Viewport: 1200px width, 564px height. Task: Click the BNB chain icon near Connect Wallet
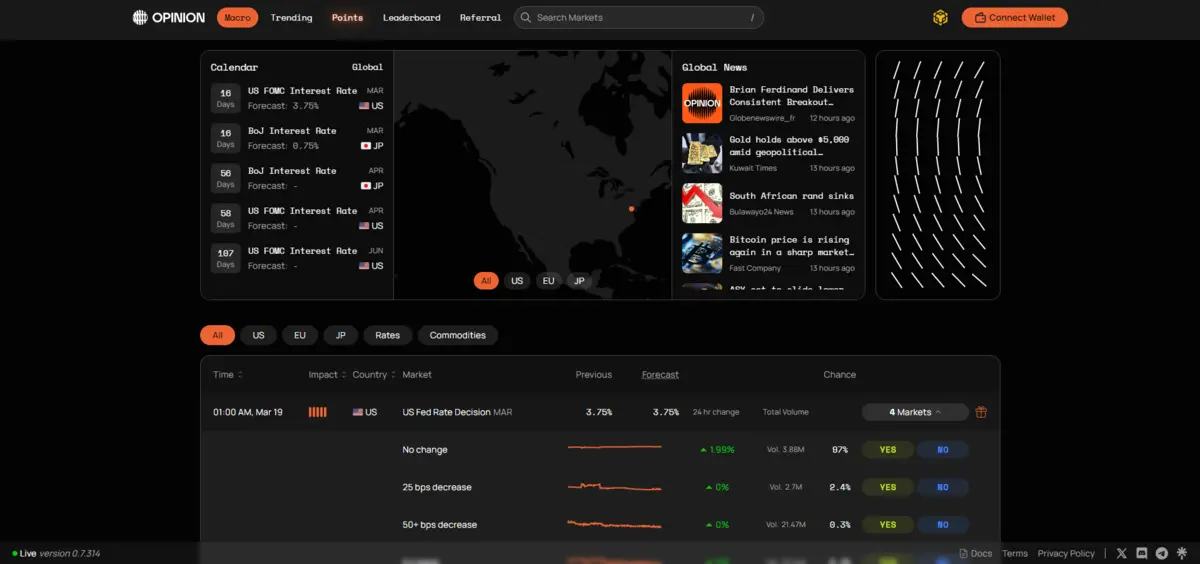pos(940,17)
